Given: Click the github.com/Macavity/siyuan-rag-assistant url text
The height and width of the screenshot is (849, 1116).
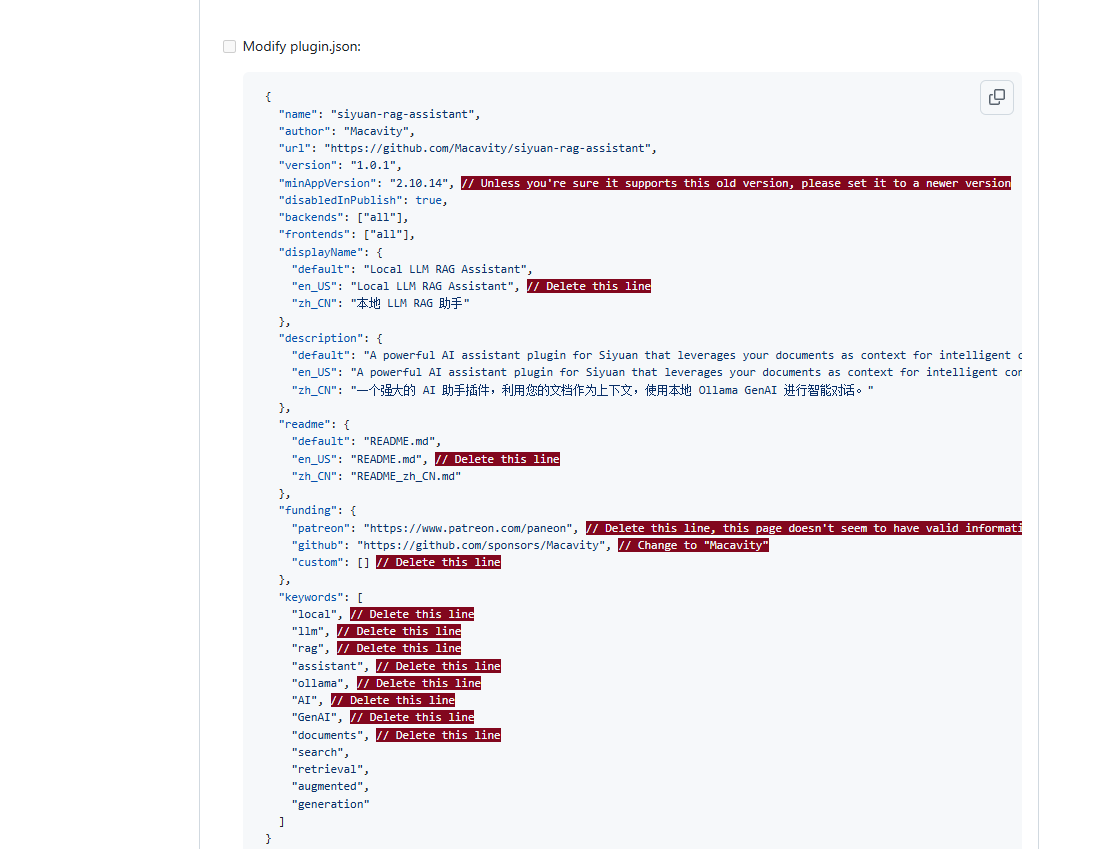Looking at the screenshot, I should [488, 148].
